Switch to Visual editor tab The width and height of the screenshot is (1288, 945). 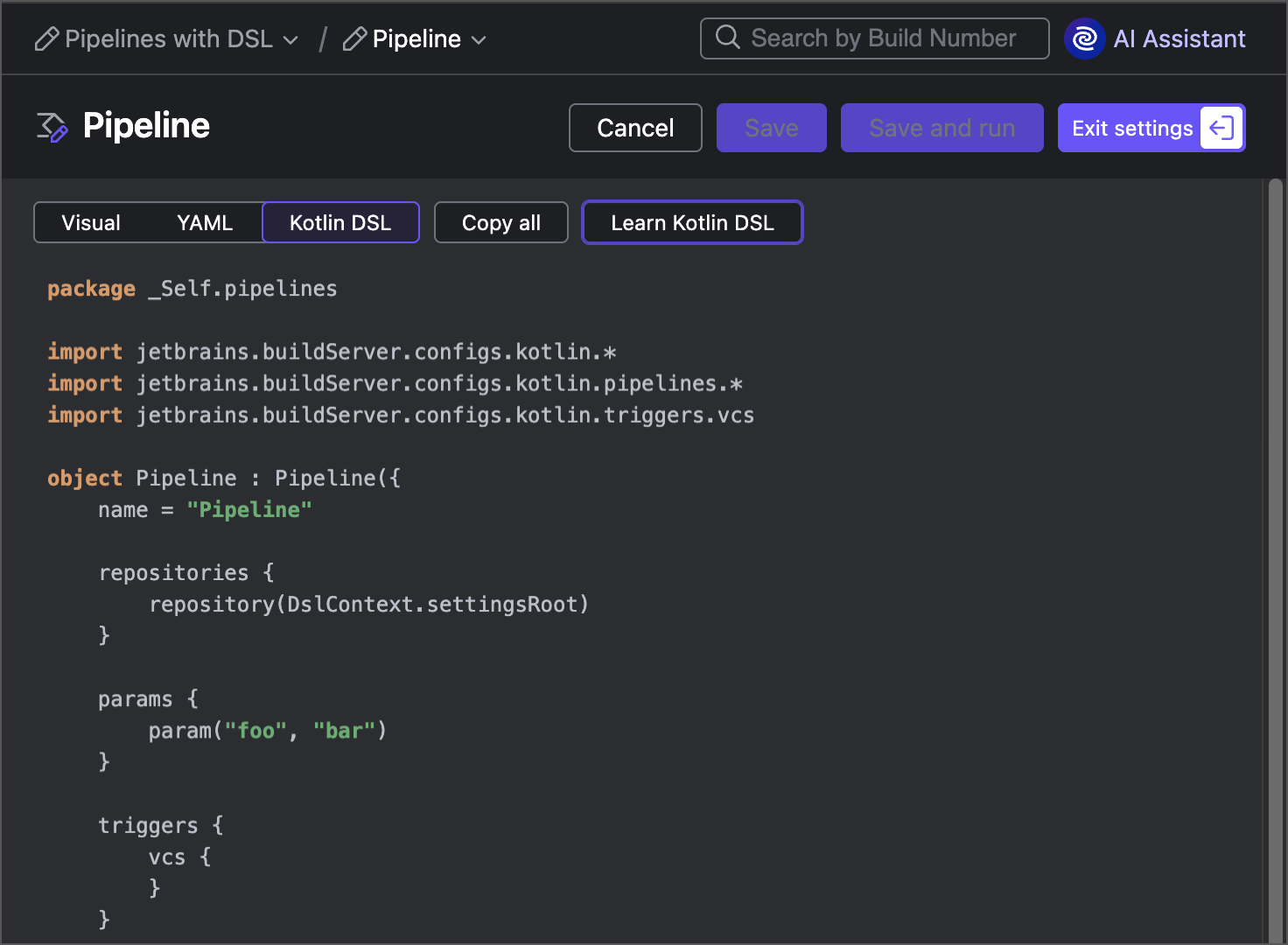91,223
